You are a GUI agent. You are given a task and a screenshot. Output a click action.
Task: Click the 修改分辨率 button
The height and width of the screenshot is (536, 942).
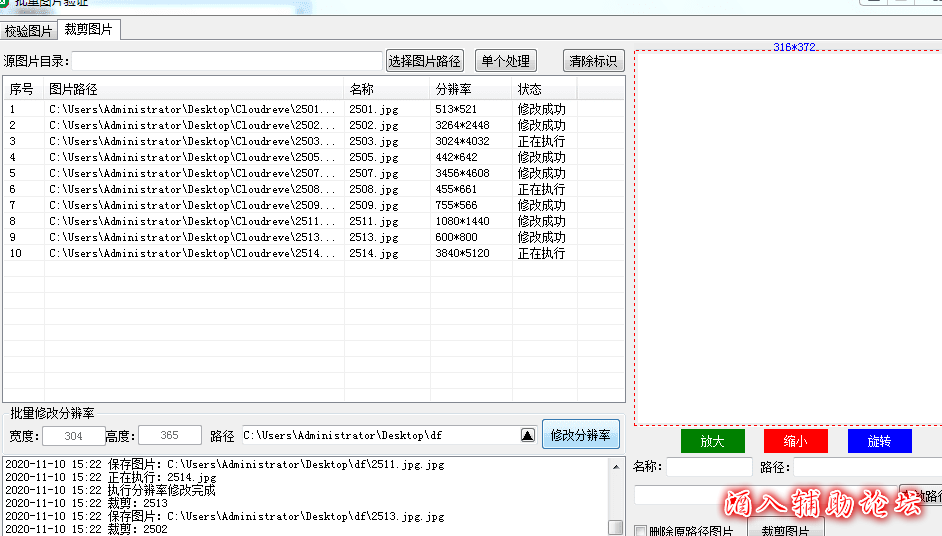pos(580,435)
